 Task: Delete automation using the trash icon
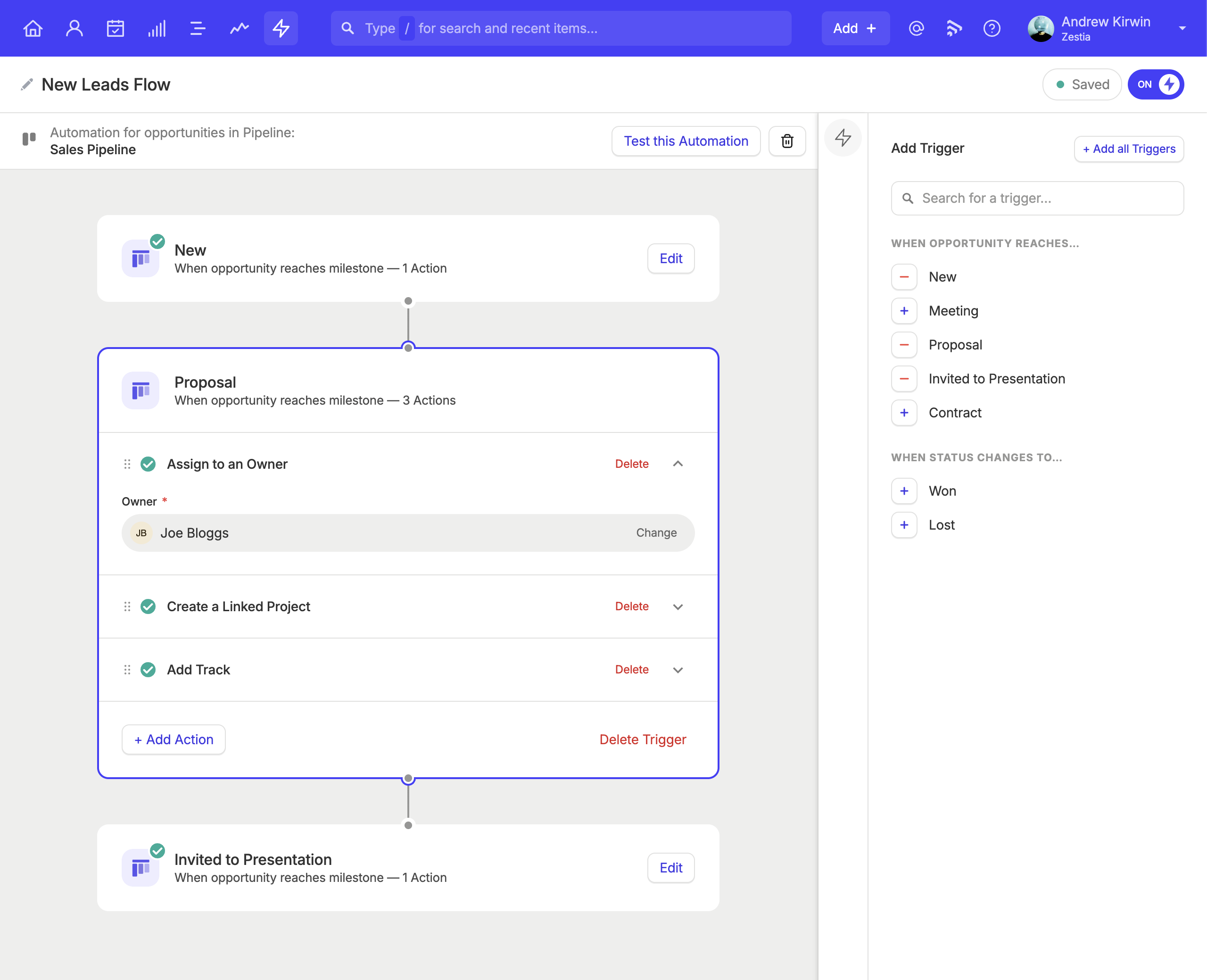tap(787, 141)
